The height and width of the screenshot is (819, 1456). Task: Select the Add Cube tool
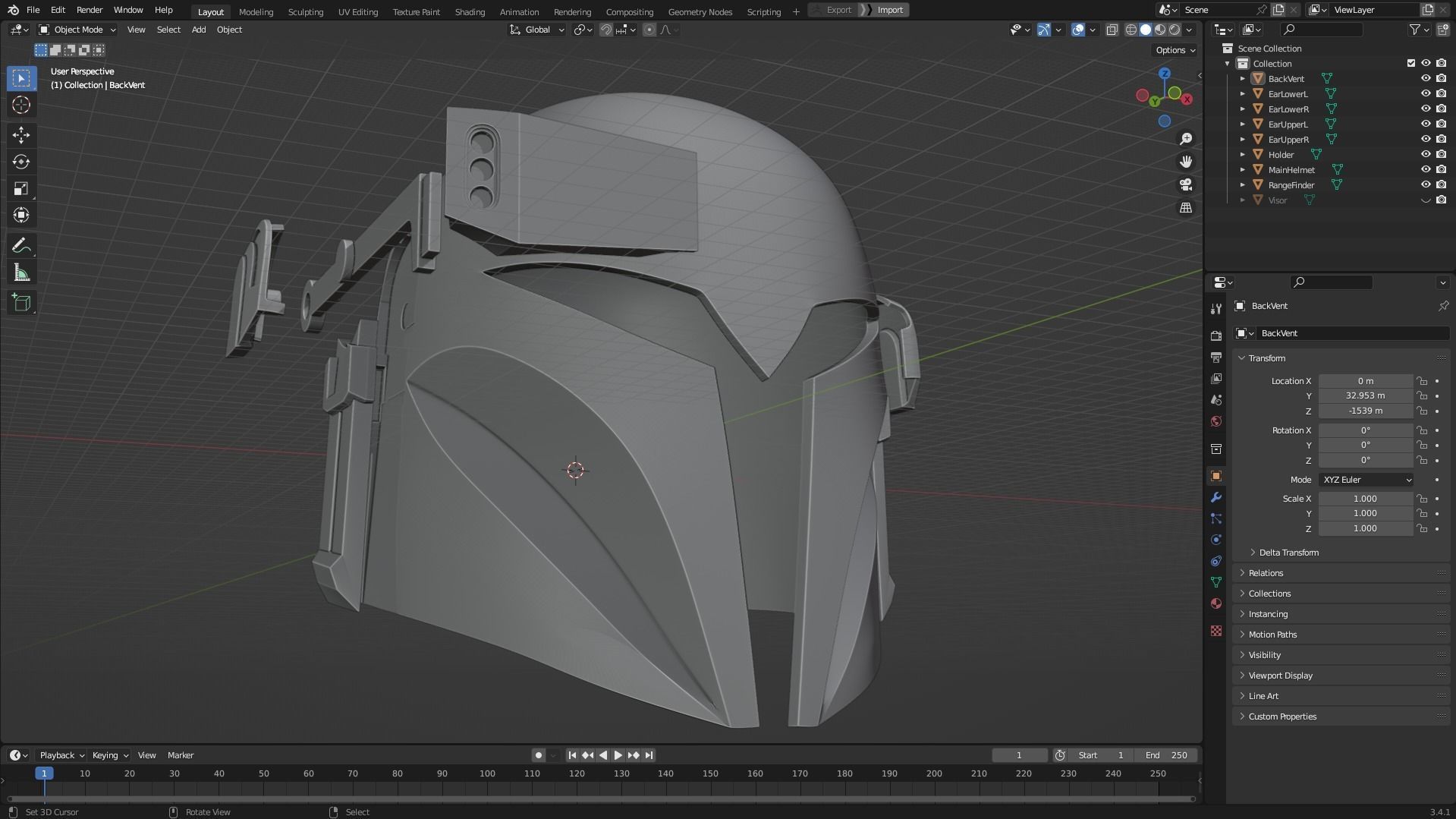click(x=21, y=303)
